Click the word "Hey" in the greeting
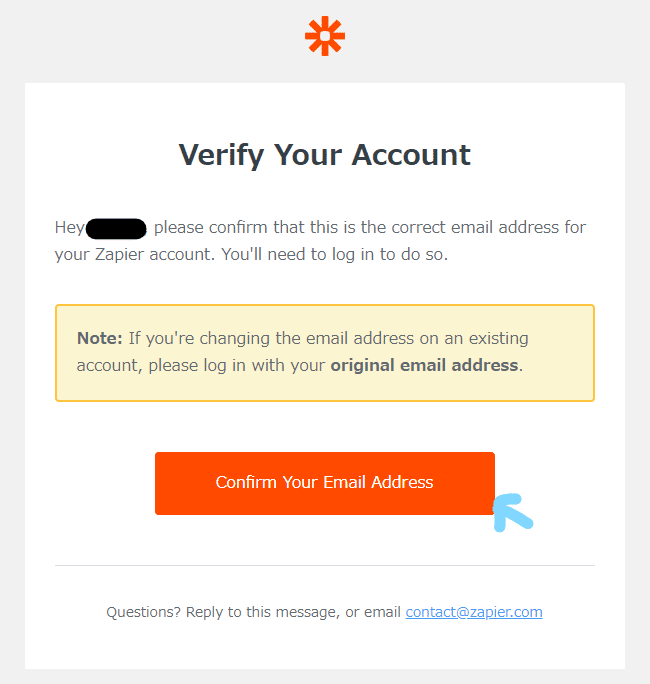650x684 pixels. pyautogui.click(x=69, y=228)
